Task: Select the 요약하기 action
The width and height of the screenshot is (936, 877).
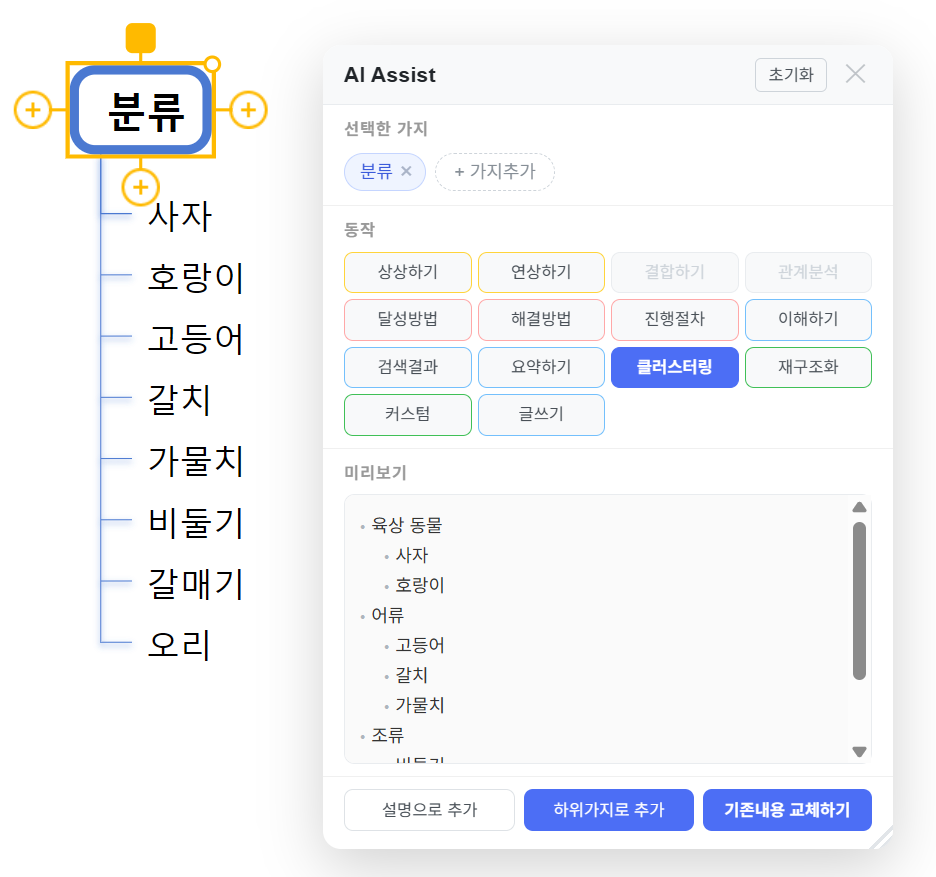Action: pos(541,367)
